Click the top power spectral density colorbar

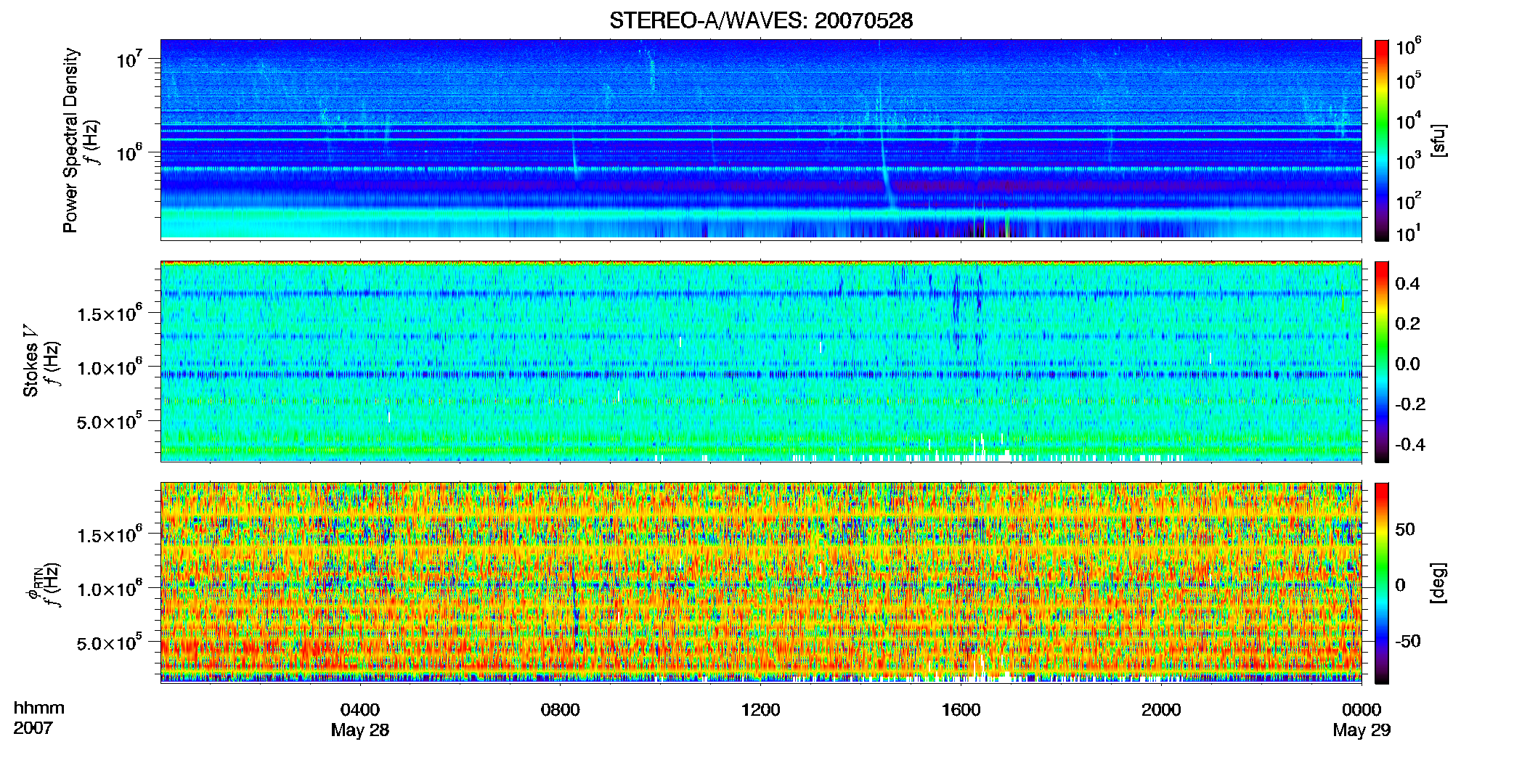[x=1382, y=140]
